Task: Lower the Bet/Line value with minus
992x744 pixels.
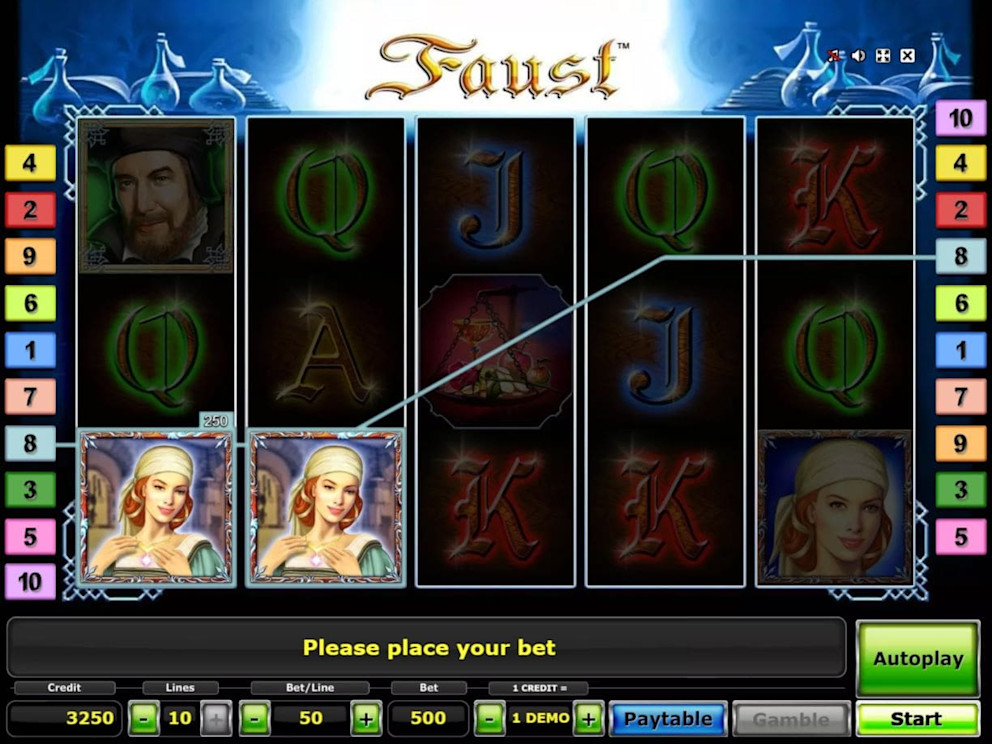Action: tap(254, 719)
